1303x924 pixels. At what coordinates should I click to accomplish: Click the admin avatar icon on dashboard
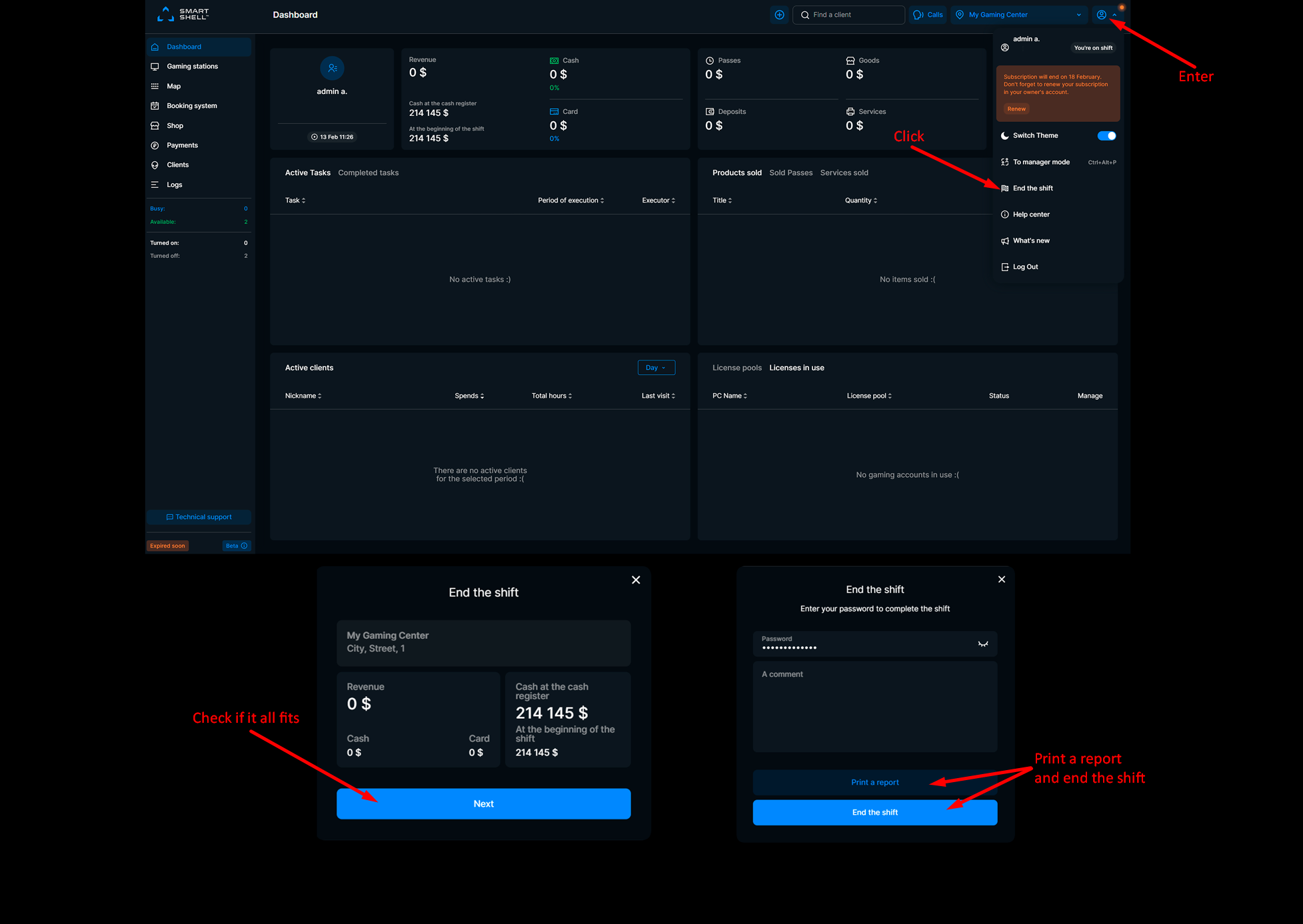click(x=332, y=68)
